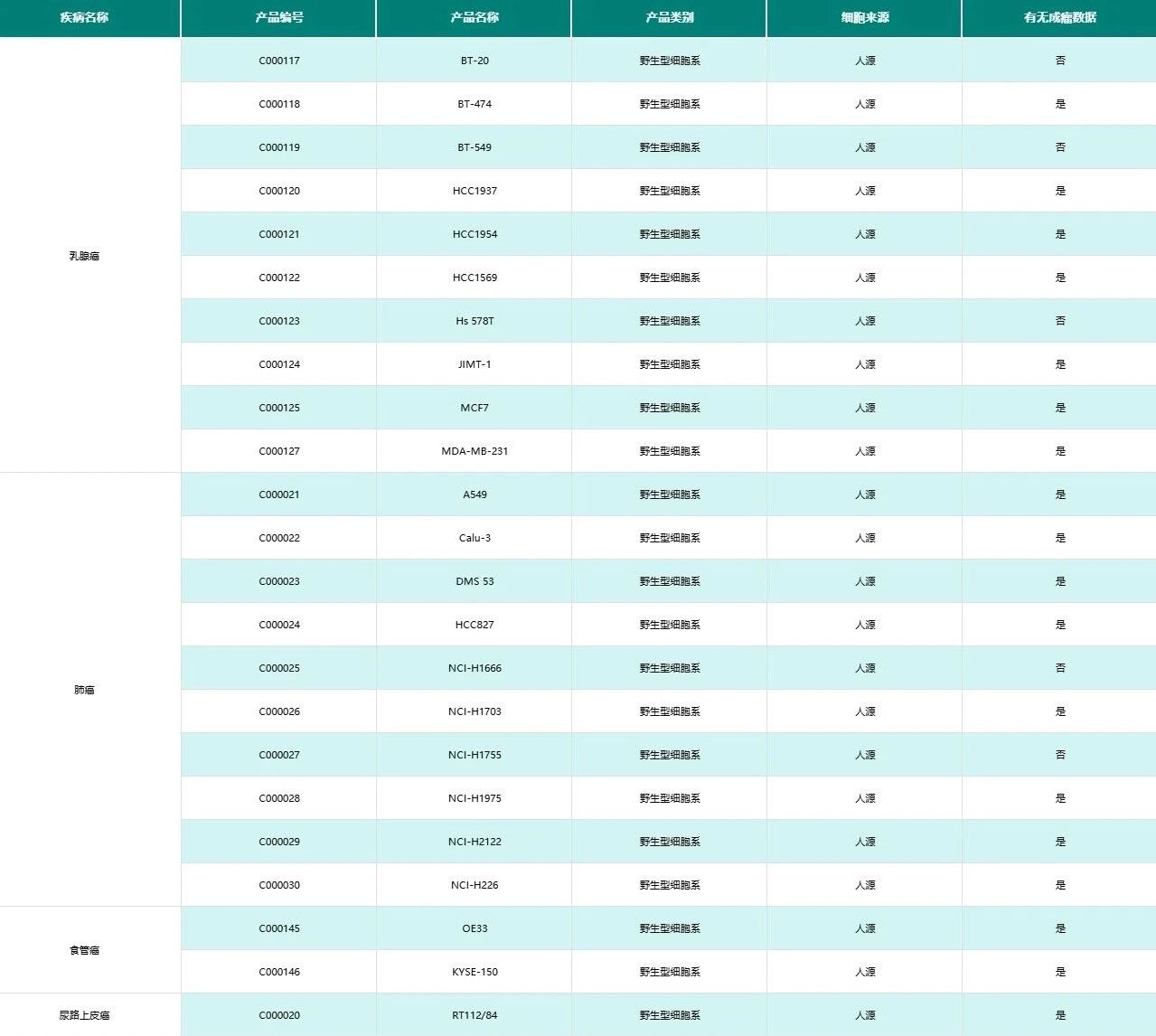
Task: Select the 肺癌 disease cell
Action: pos(84,690)
